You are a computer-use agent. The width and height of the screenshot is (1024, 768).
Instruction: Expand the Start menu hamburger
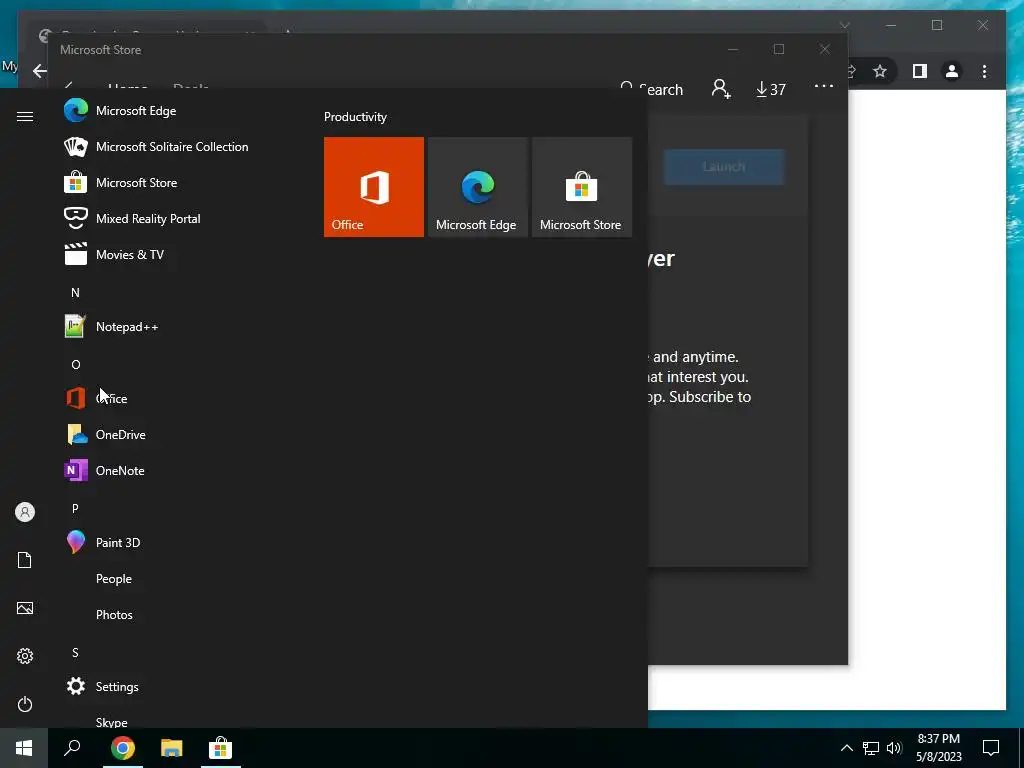(x=25, y=117)
